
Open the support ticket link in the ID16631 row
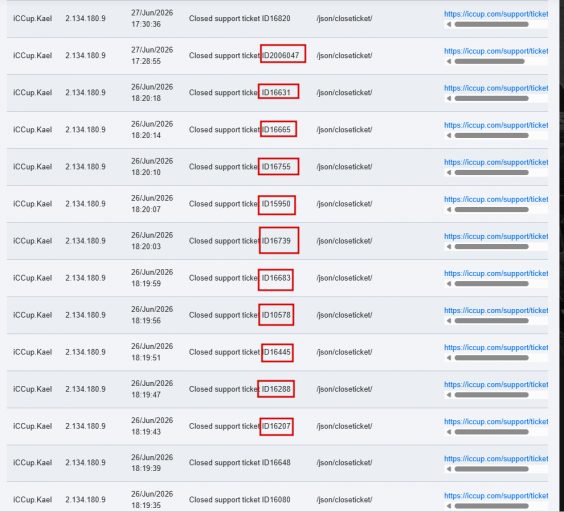pyautogui.click(x=496, y=88)
